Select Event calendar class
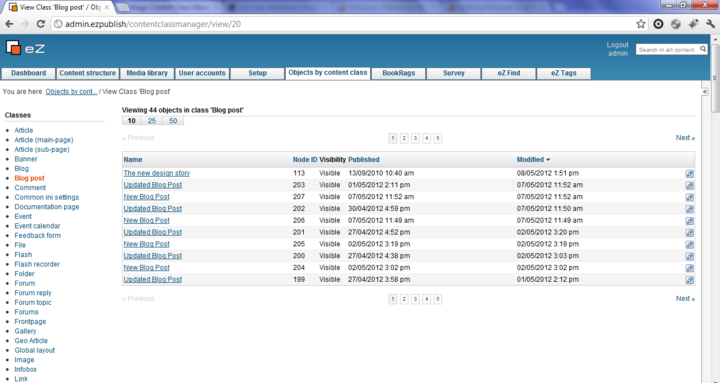 [37, 226]
